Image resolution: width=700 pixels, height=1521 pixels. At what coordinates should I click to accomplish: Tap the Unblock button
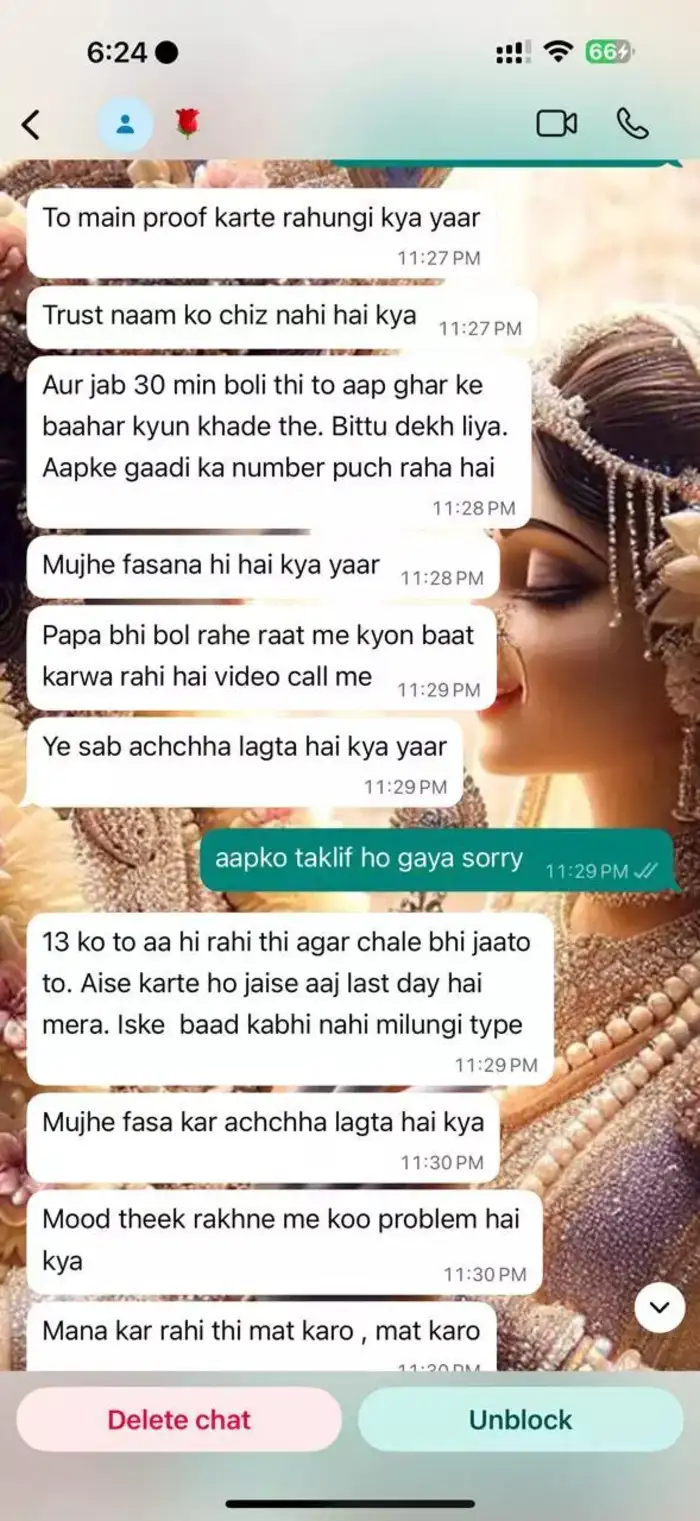[520, 1419]
